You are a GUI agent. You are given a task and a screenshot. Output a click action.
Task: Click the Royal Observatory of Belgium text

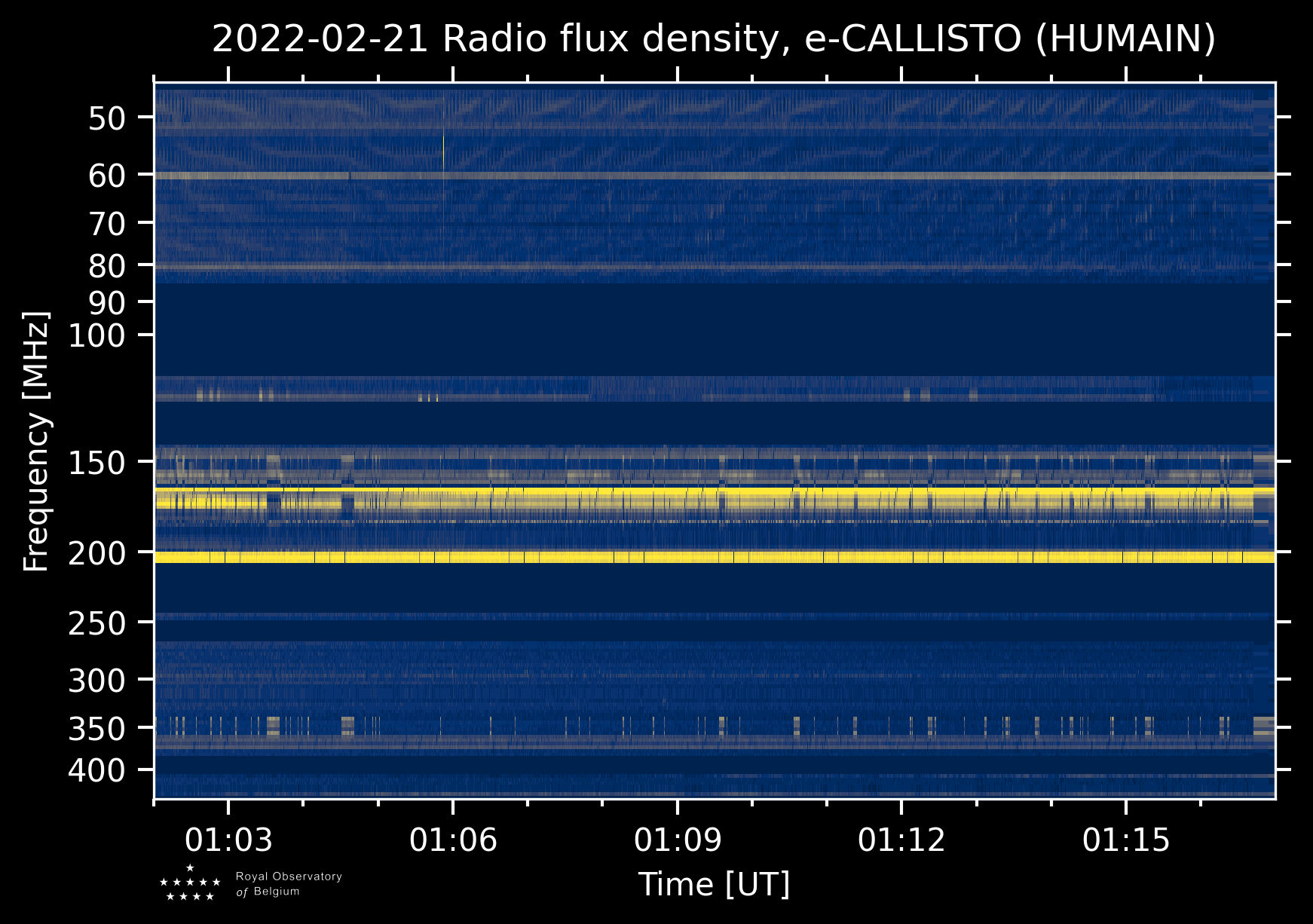pos(288,884)
